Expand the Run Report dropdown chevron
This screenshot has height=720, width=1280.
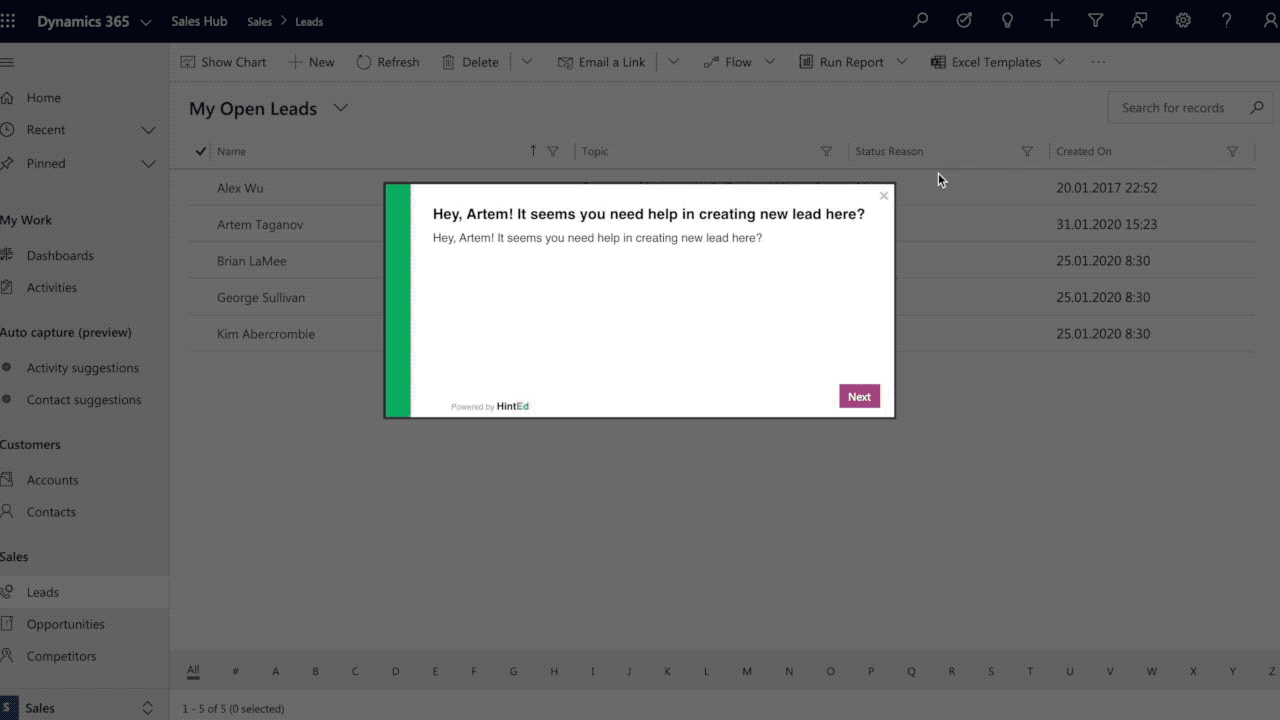pos(902,62)
